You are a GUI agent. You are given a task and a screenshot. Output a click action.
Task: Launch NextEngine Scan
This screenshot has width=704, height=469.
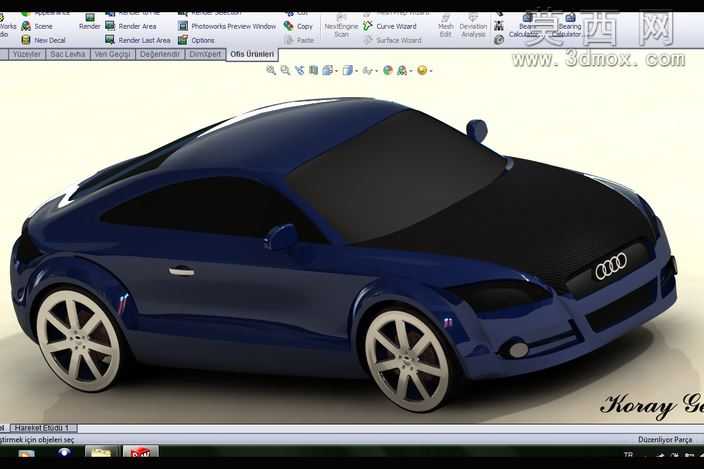(341, 26)
